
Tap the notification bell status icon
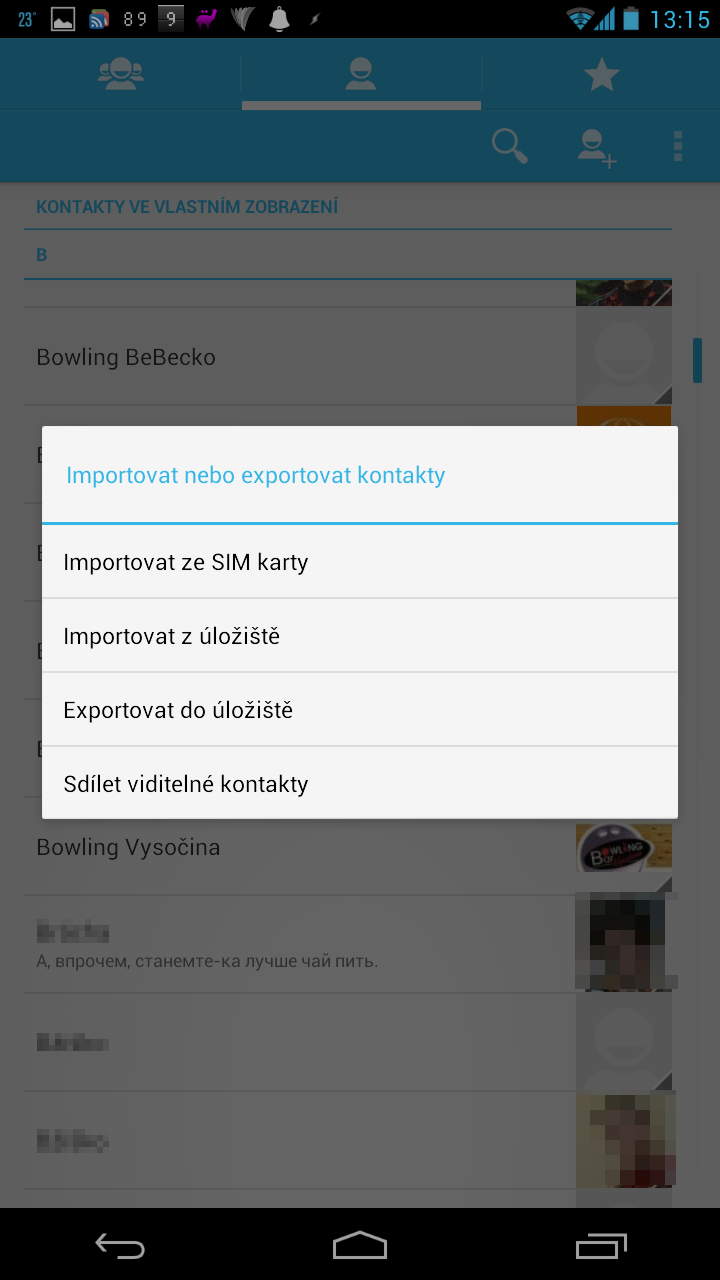[279, 18]
